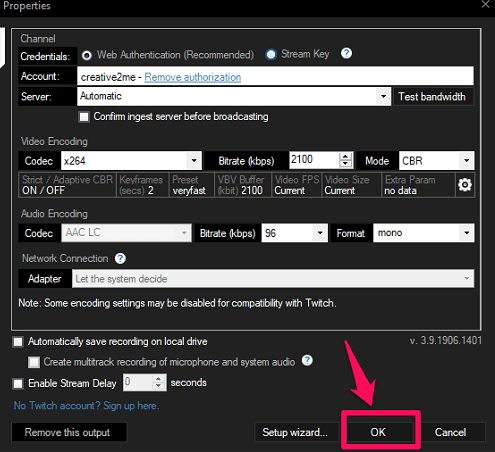Open the audio Bitrate dropdown showing 96
Image resolution: width=495 pixels, height=452 pixels.
[294, 233]
